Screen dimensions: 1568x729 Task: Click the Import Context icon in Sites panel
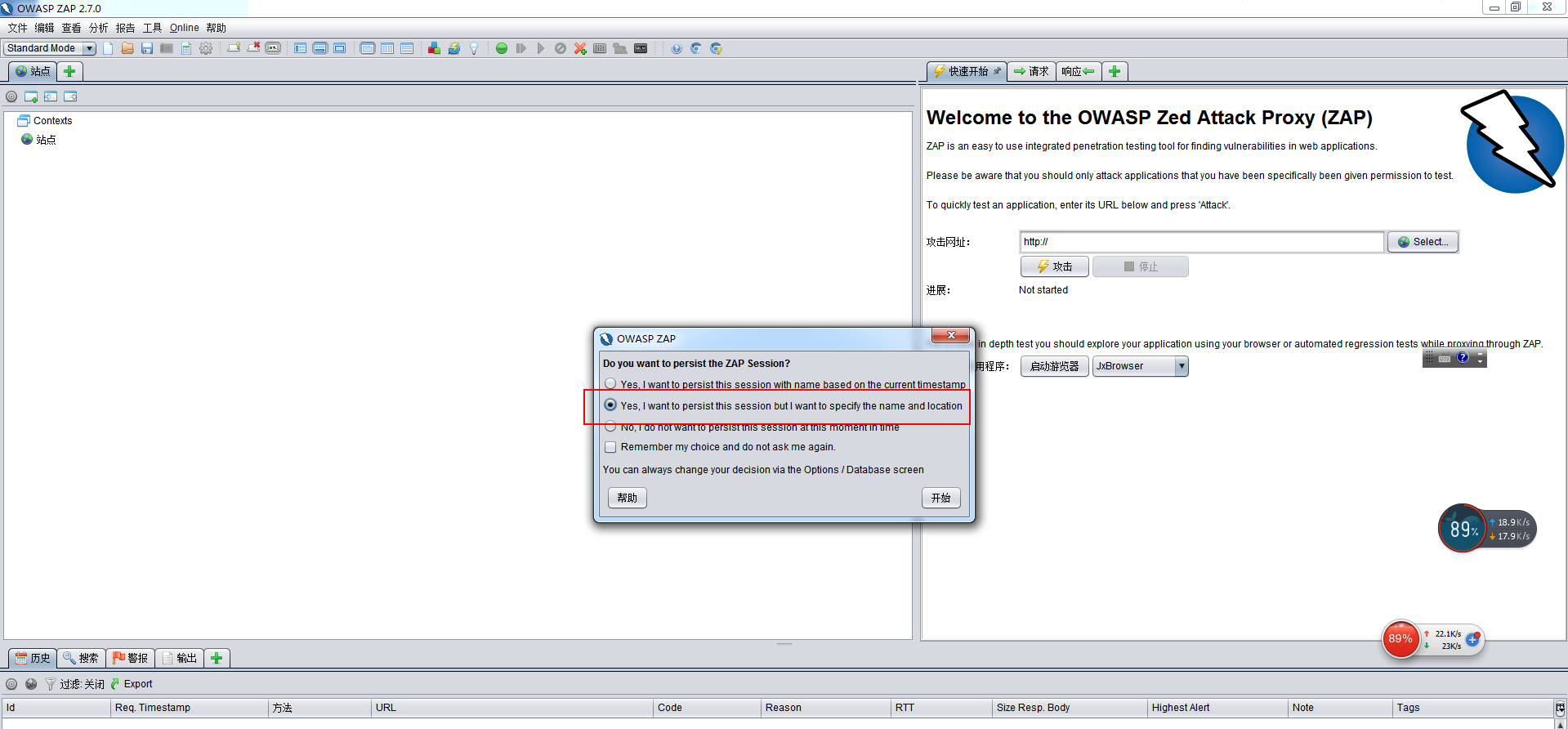(x=51, y=96)
